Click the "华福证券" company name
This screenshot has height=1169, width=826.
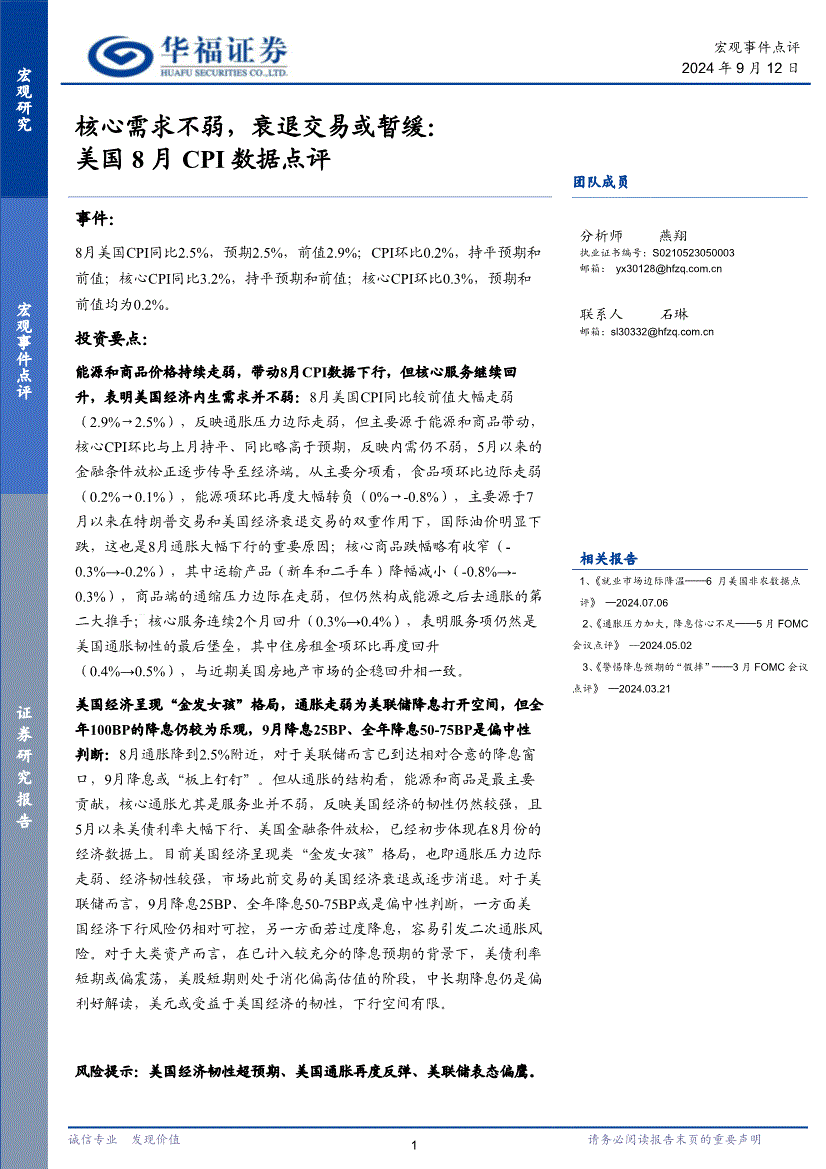[224, 49]
